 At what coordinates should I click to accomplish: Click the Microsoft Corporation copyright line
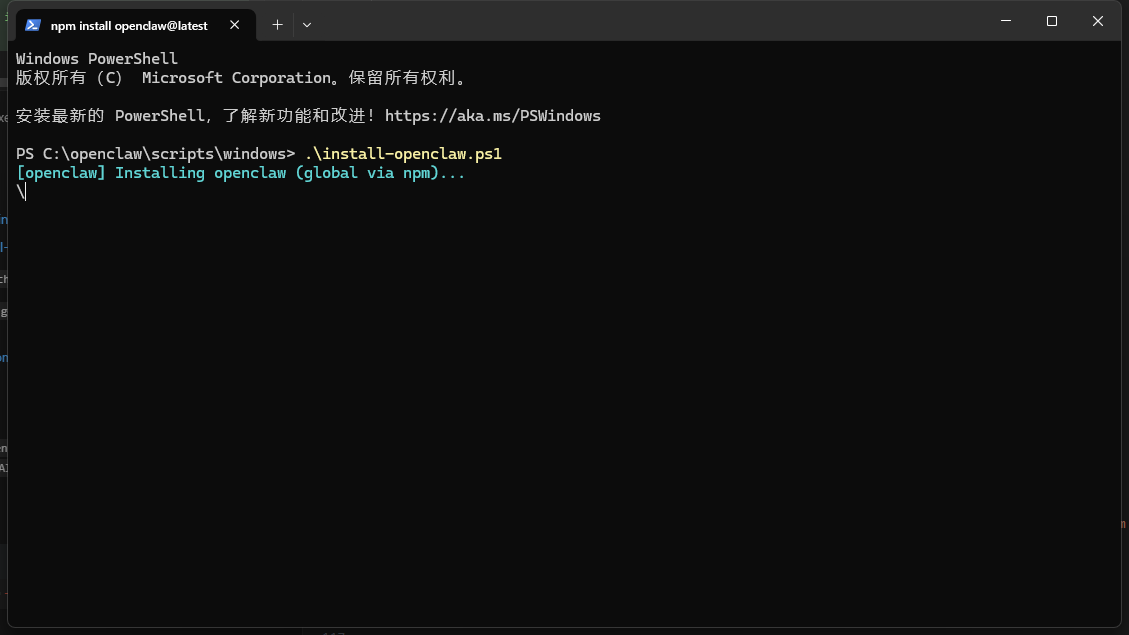pyautogui.click(x=242, y=78)
